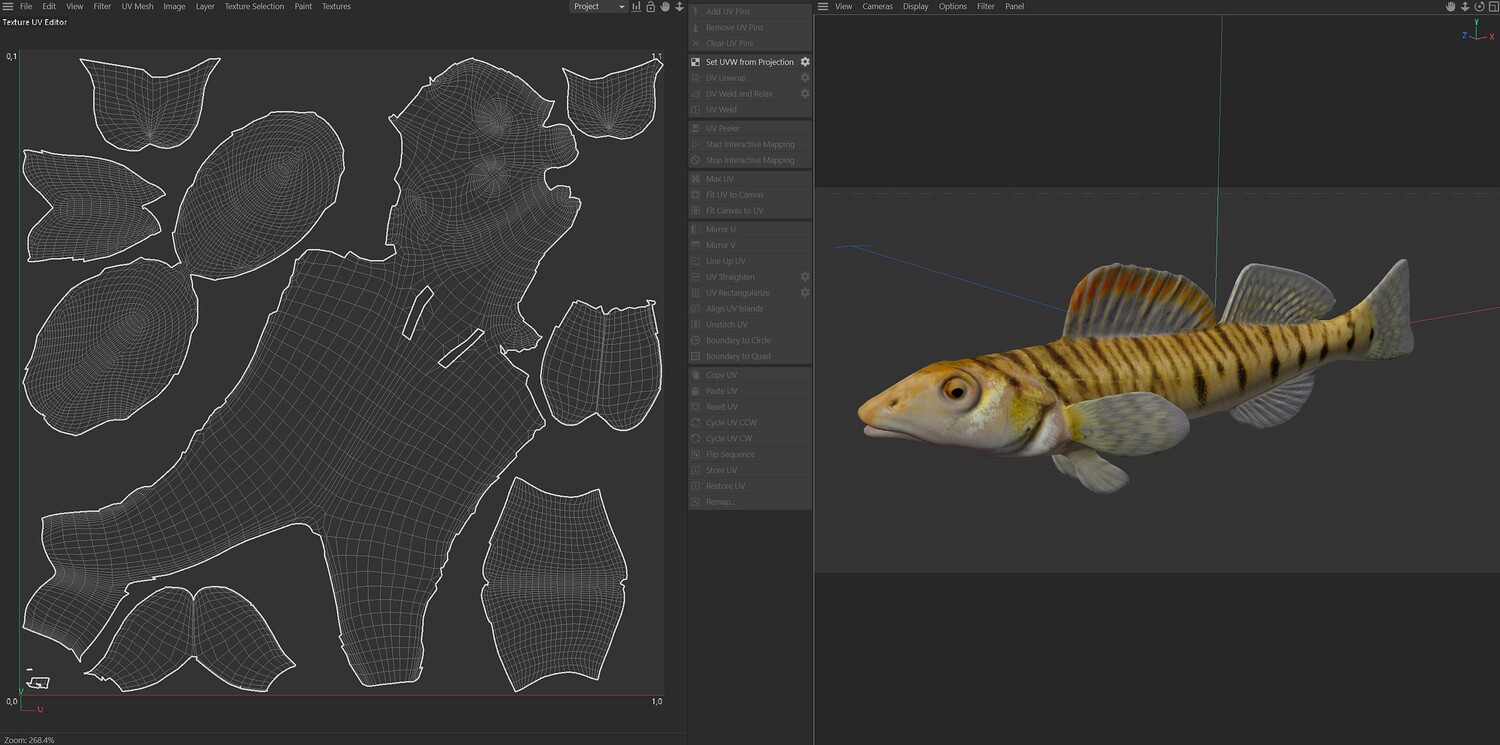Open the Paint menu
The height and width of the screenshot is (745, 1500).
click(x=303, y=6)
